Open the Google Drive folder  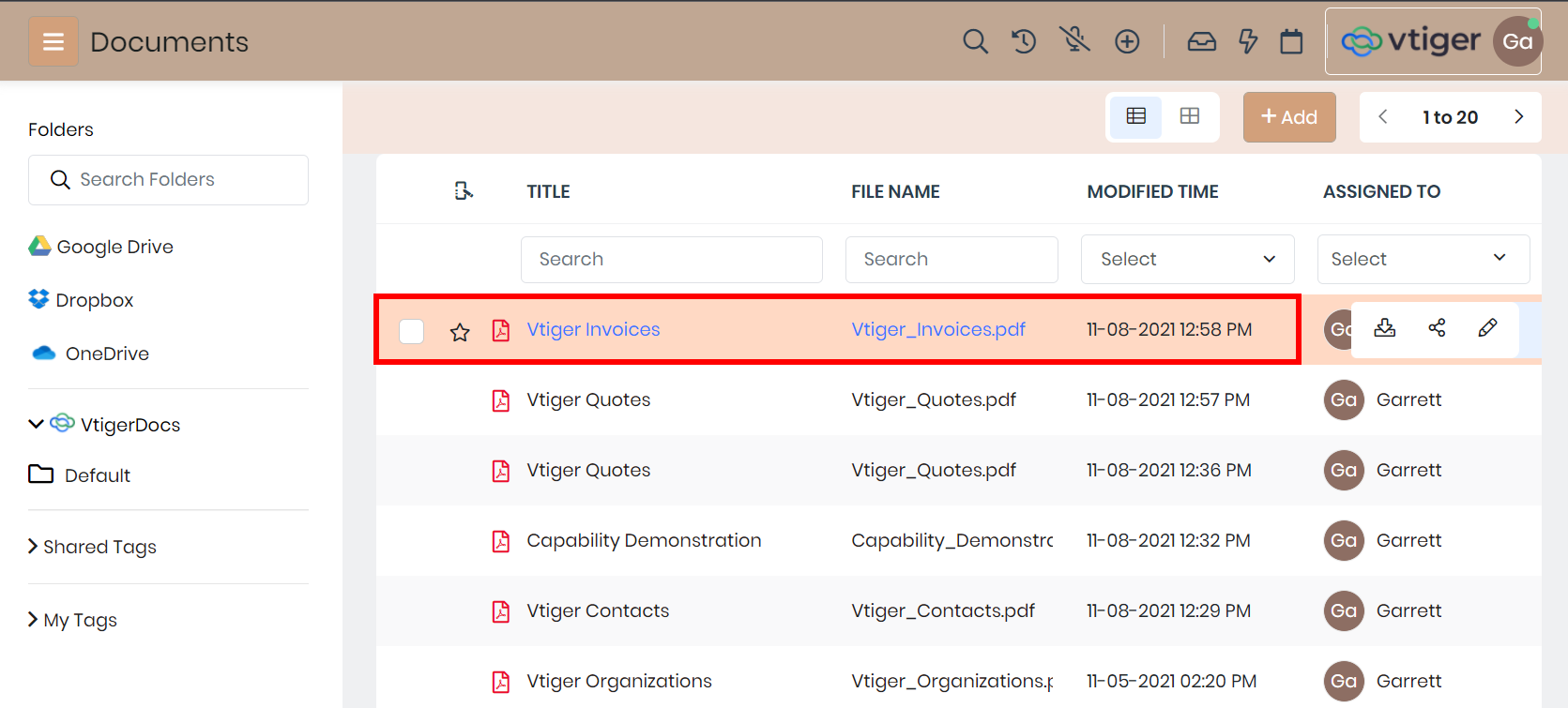coord(100,247)
